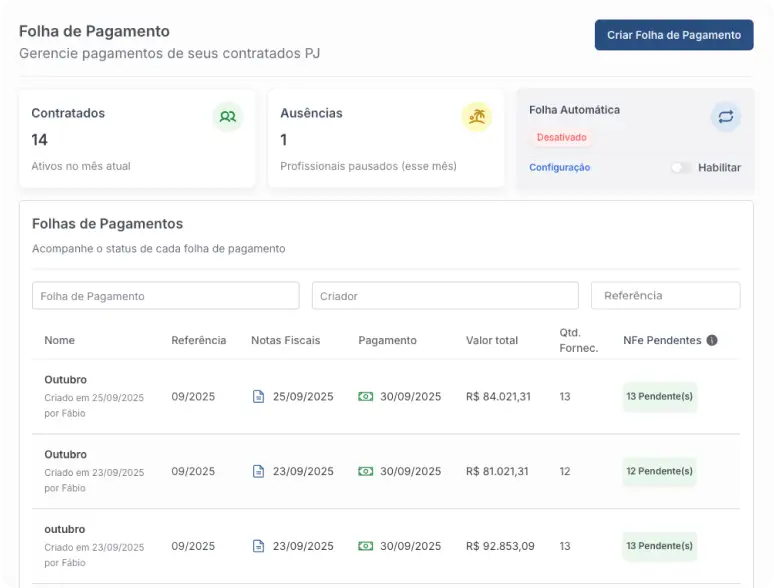This screenshot has height=588, width=774.
Task: Click the Valor total column header
Action: 492,341
